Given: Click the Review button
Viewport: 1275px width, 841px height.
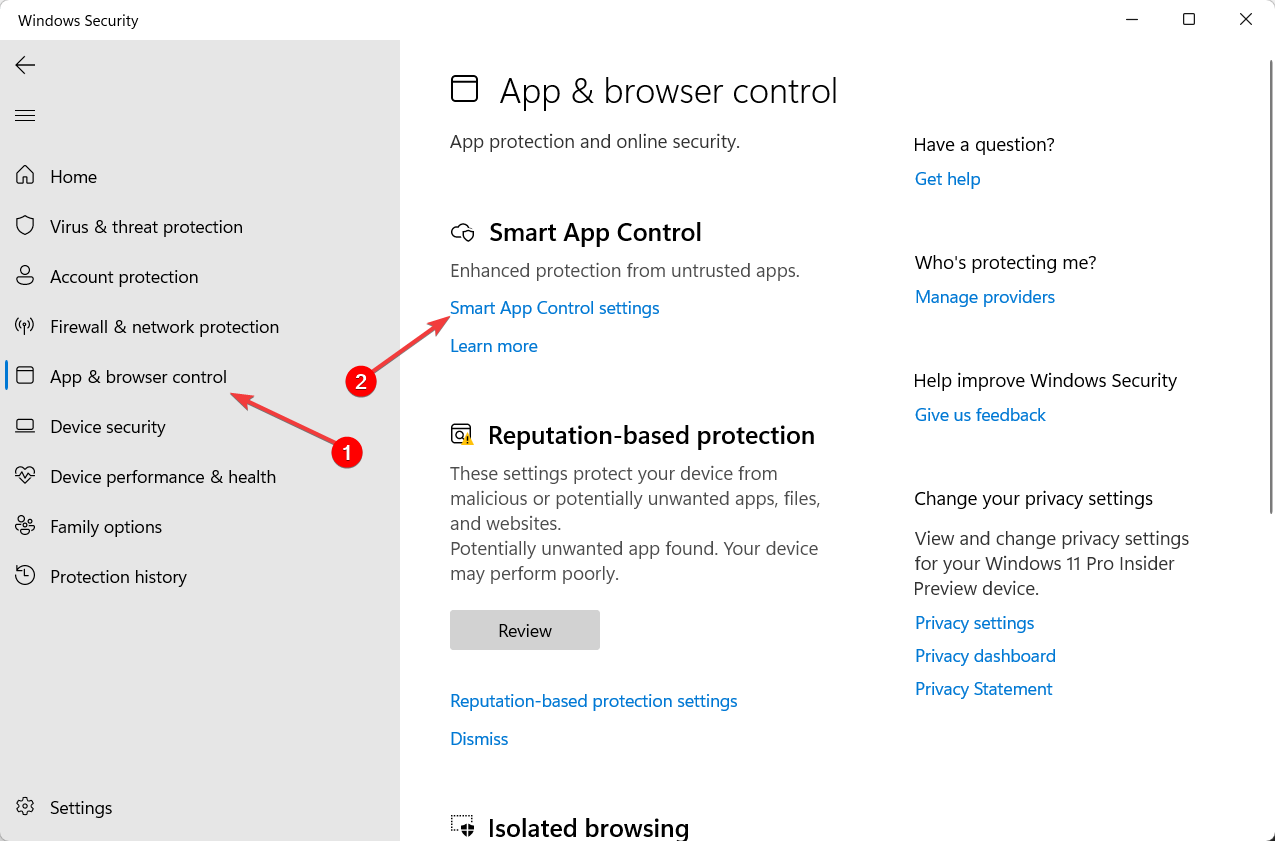Looking at the screenshot, I should pyautogui.click(x=524, y=629).
